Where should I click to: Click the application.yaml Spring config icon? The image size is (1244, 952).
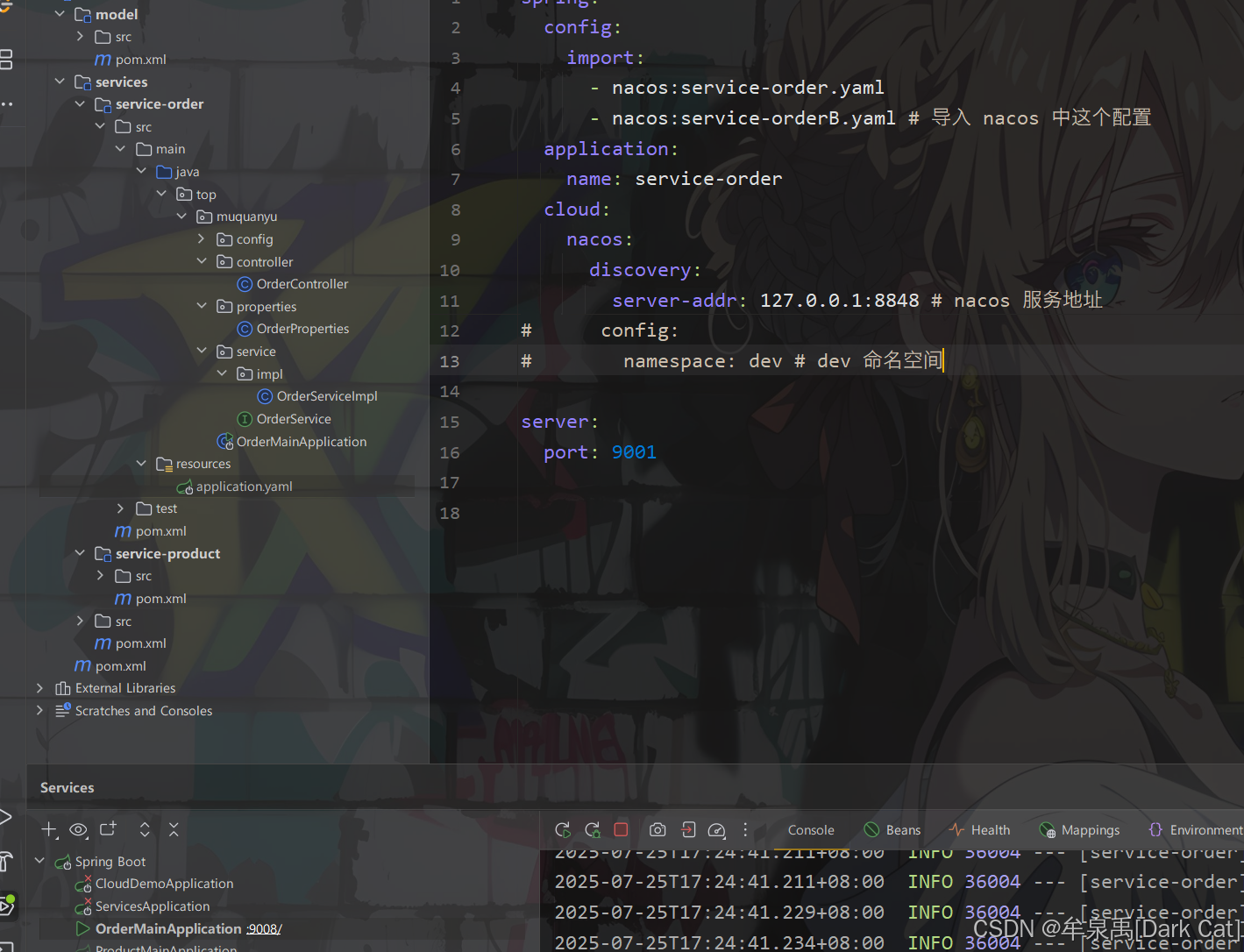184,487
